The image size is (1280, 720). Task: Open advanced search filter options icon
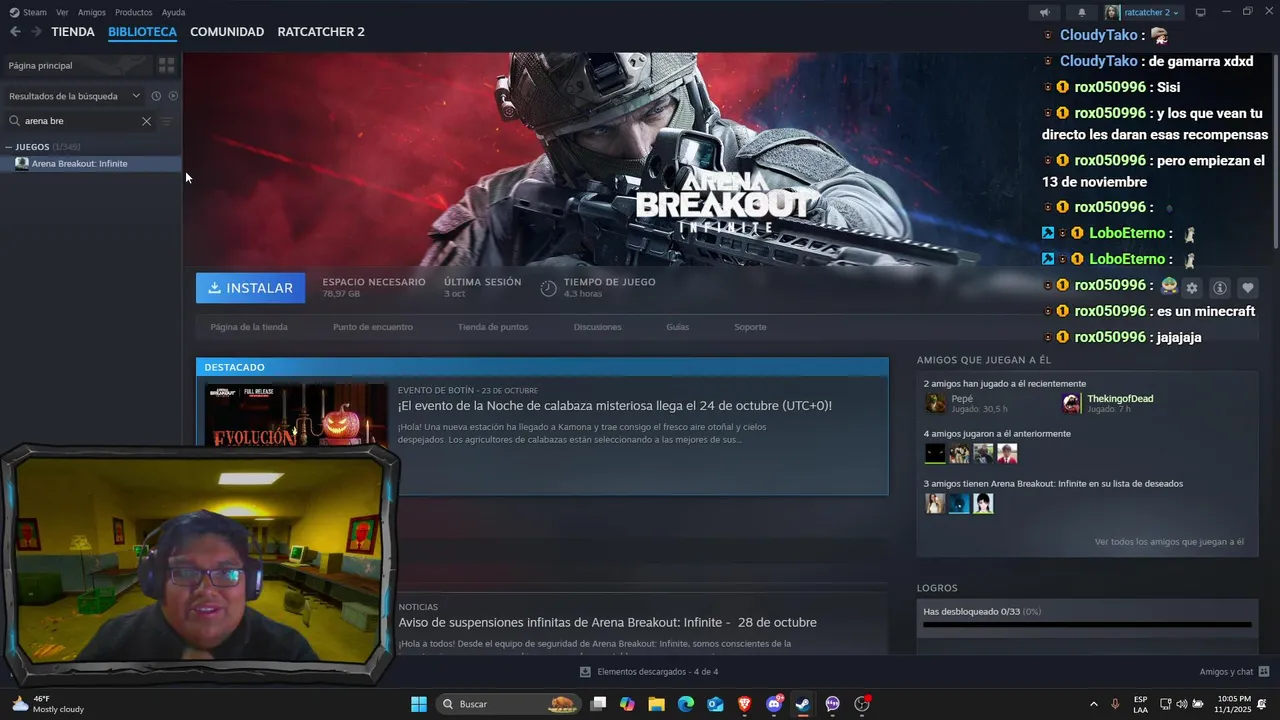point(167,121)
